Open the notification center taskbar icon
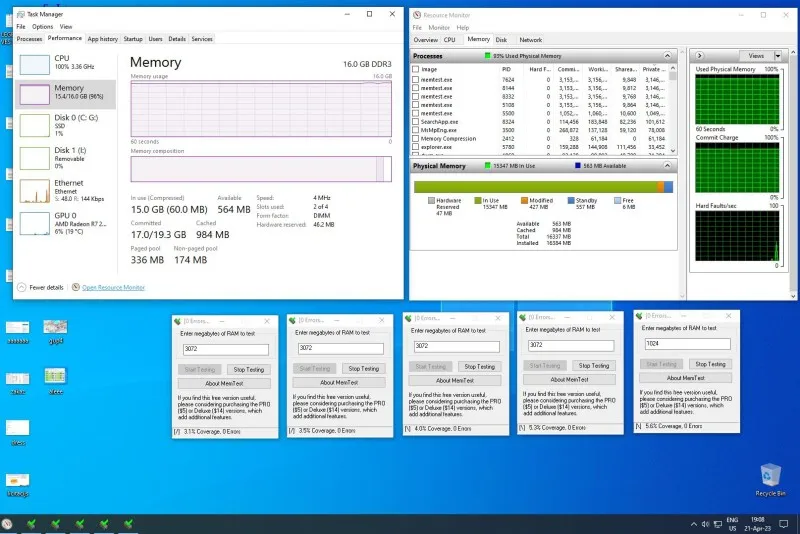The height and width of the screenshot is (534, 800). click(x=783, y=524)
